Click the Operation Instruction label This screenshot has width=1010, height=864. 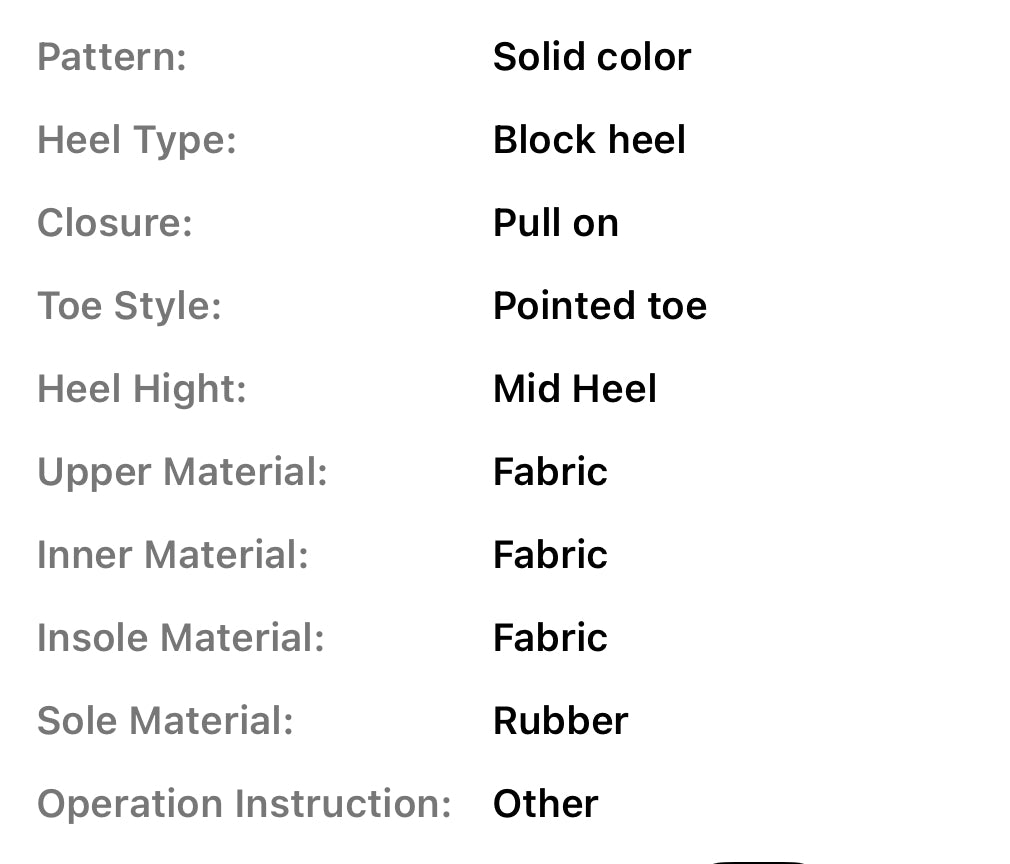coord(245,804)
